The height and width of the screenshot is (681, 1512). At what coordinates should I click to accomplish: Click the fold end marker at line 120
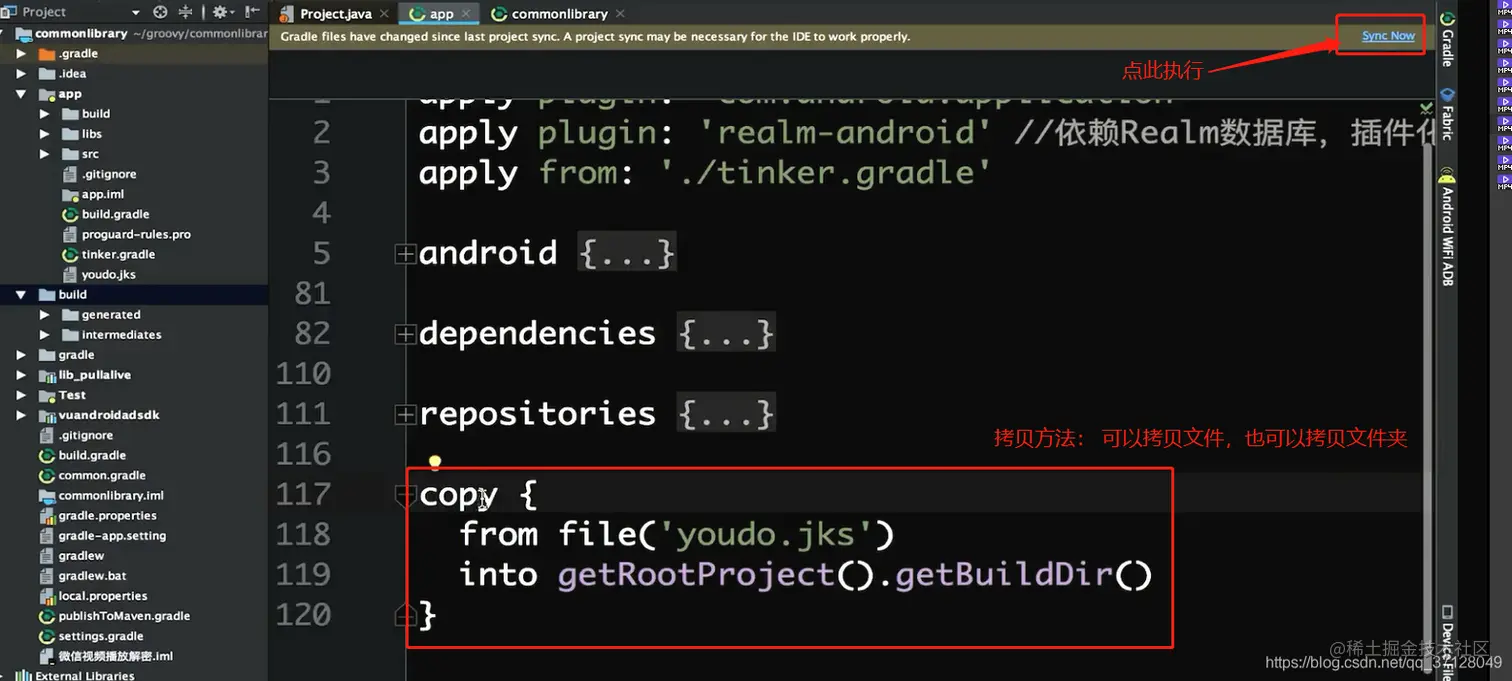point(406,614)
